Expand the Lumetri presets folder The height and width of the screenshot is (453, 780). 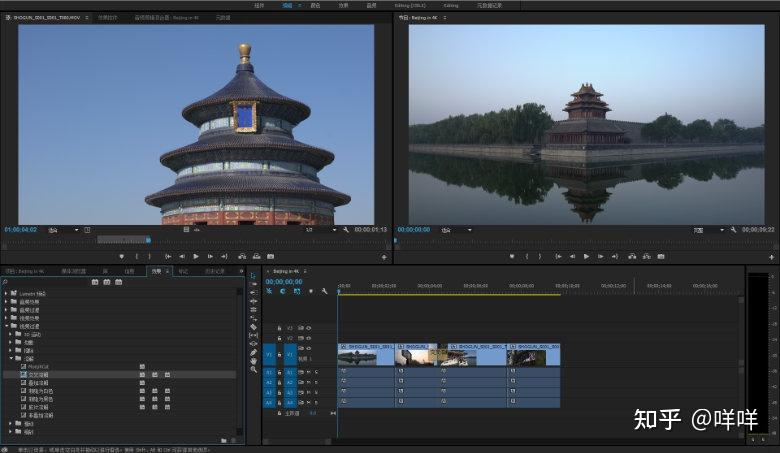pos(6,293)
